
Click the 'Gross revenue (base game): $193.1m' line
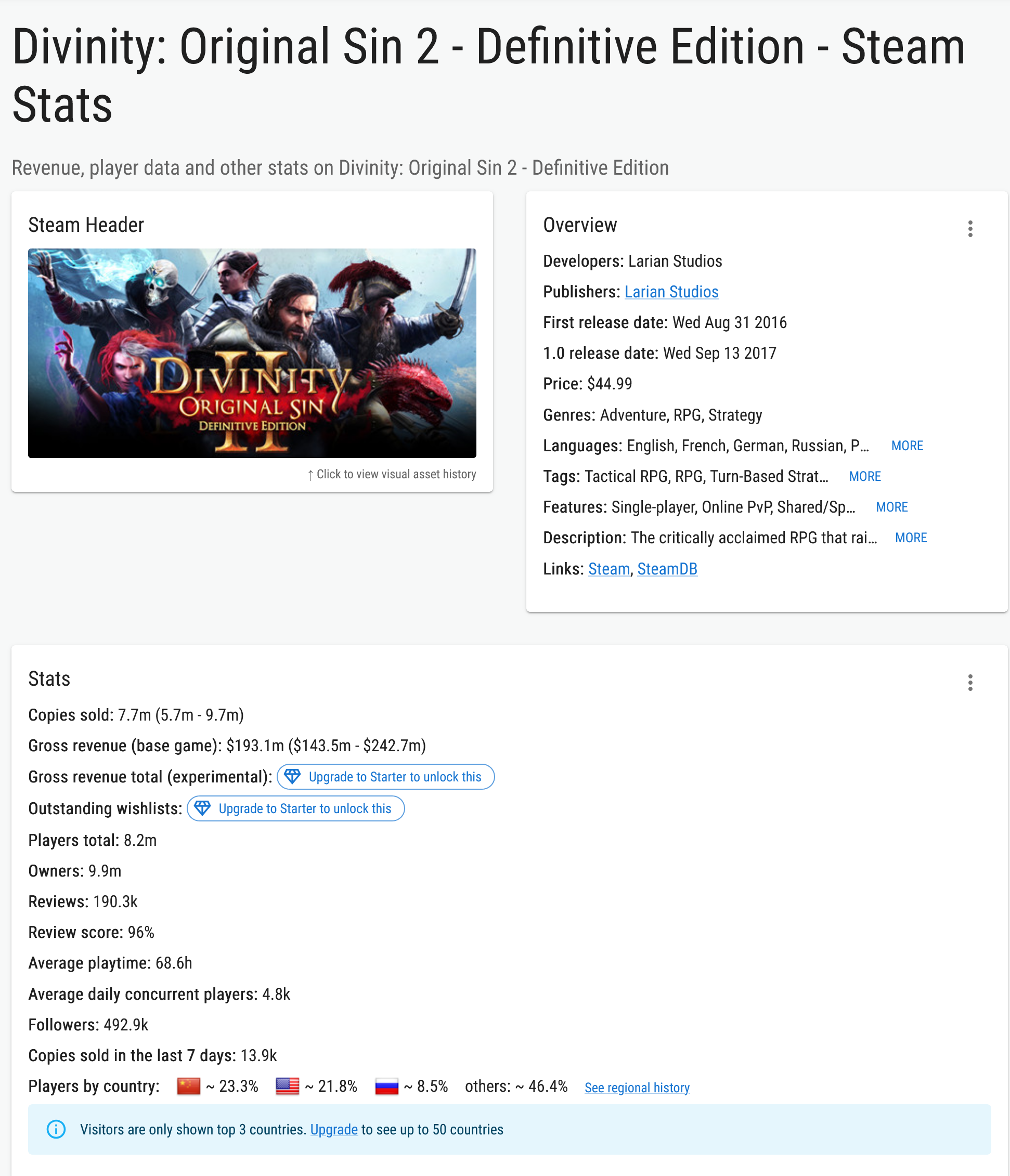(227, 745)
